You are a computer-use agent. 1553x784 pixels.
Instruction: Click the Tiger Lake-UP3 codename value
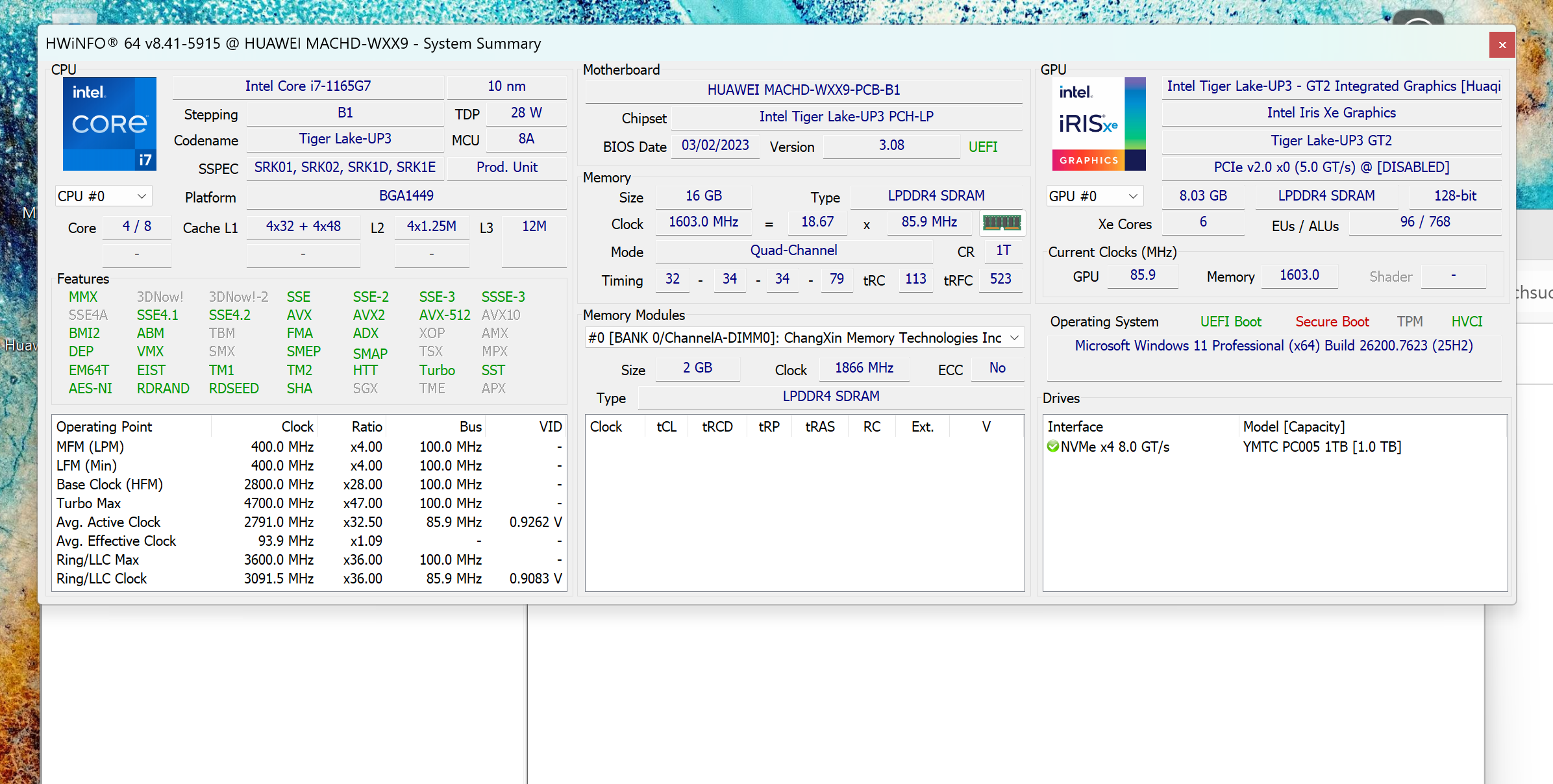(x=345, y=139)
